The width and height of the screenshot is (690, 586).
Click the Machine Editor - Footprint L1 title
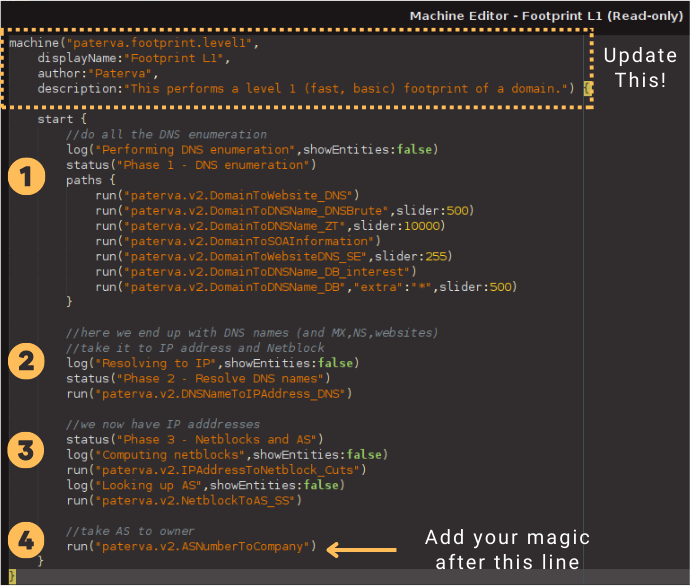pos(546,16)
